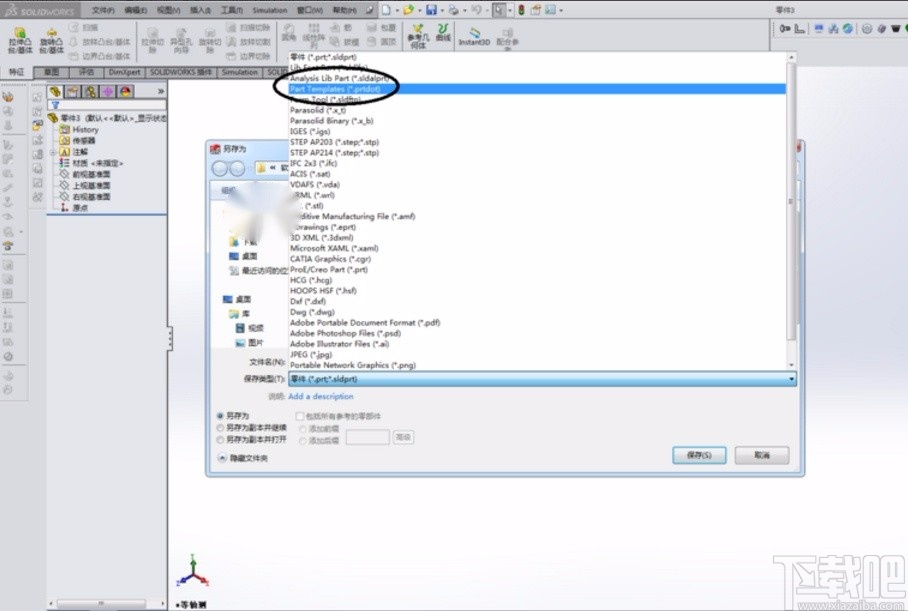This screenshot has height=611, width=908.
Task: Select the 另存为 radio option
Action: [220, 416]
